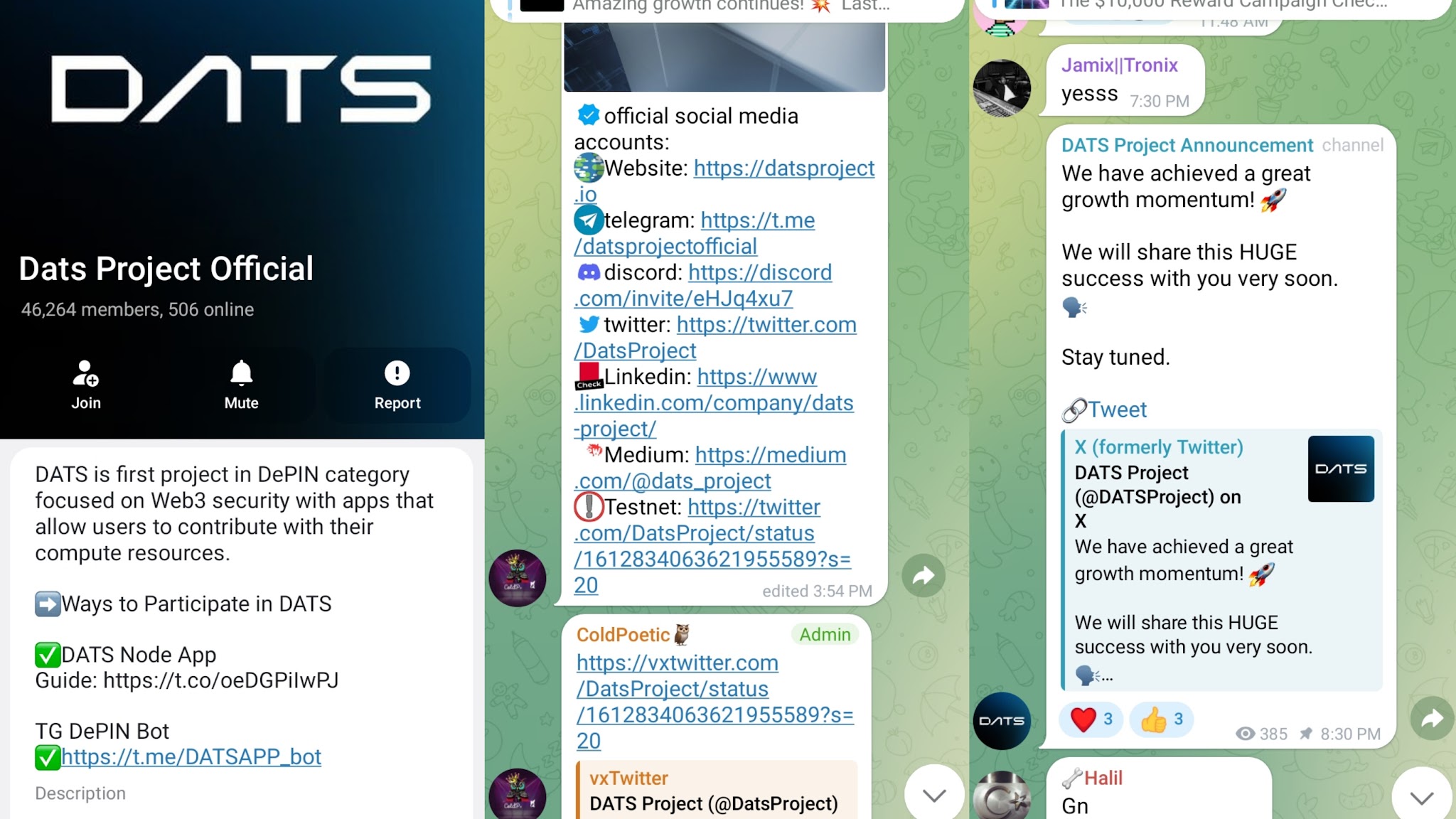Open the Testnet twitter status link

712,546
